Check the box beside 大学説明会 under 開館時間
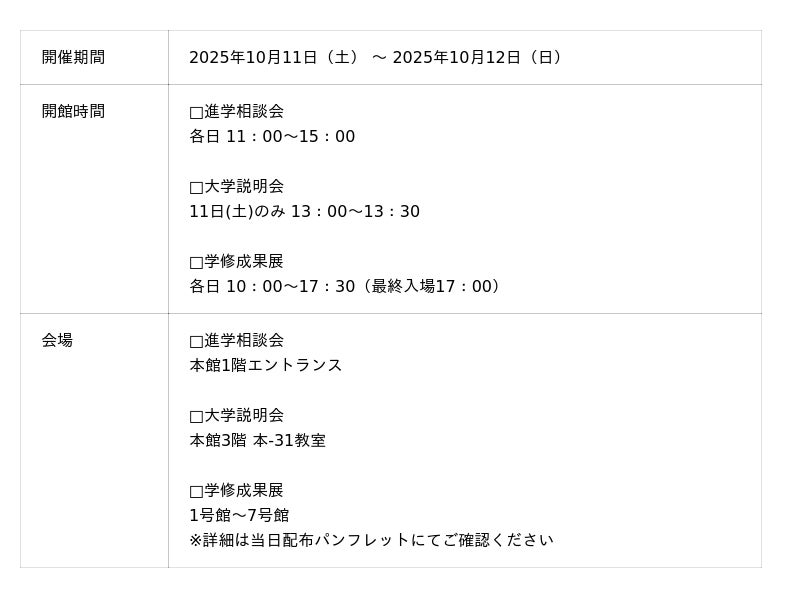This screenshot has width=800, height=598. pyautogui.click(x=196, y=187)
